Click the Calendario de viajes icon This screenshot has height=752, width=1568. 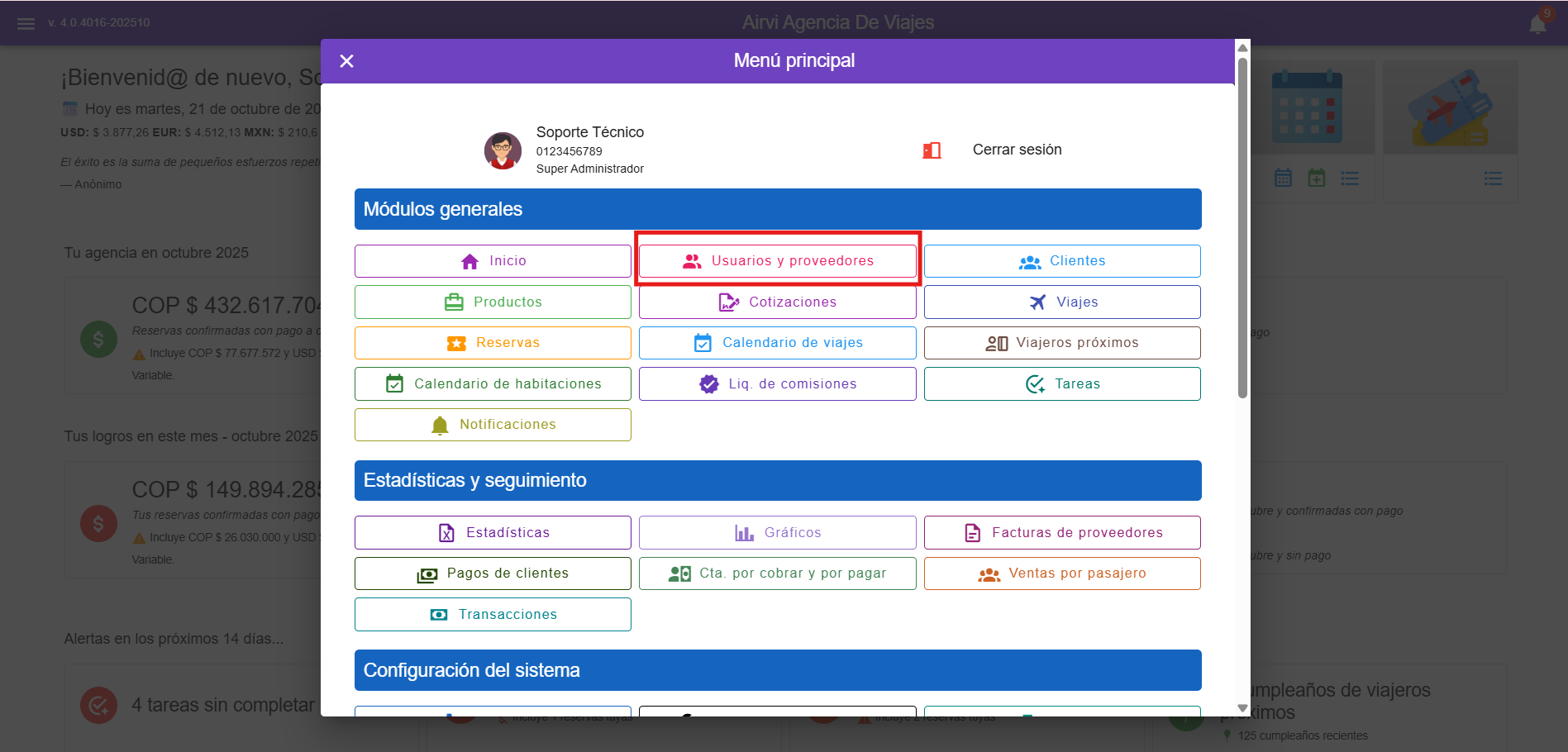pos(703,343)
